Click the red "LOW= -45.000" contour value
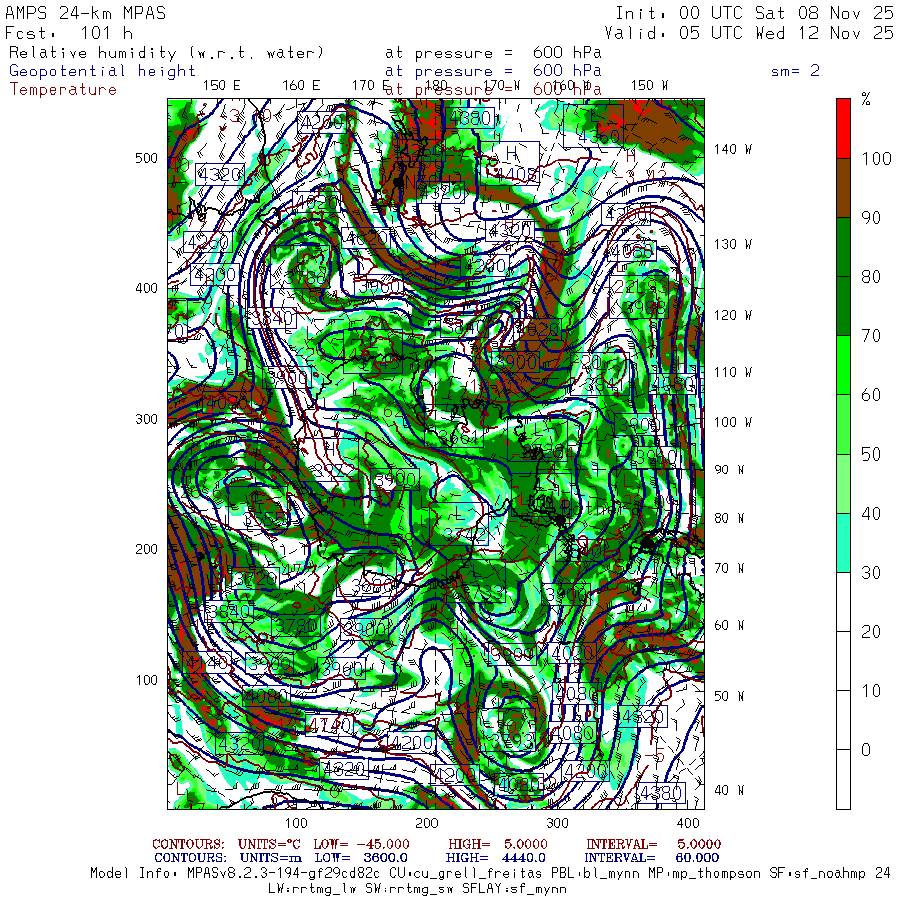 tap(361, 844)
